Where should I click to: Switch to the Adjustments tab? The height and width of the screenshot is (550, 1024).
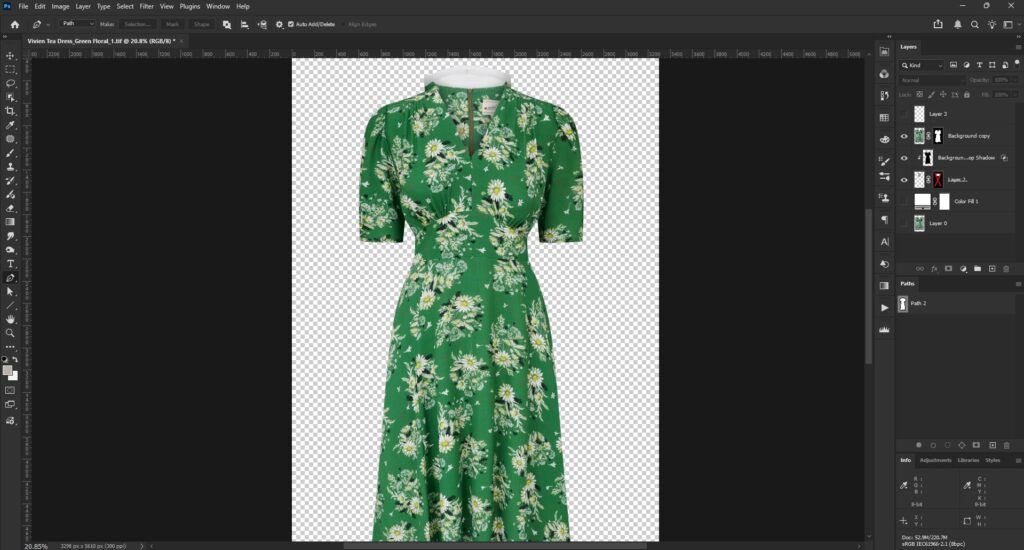[x=935, y=461]
